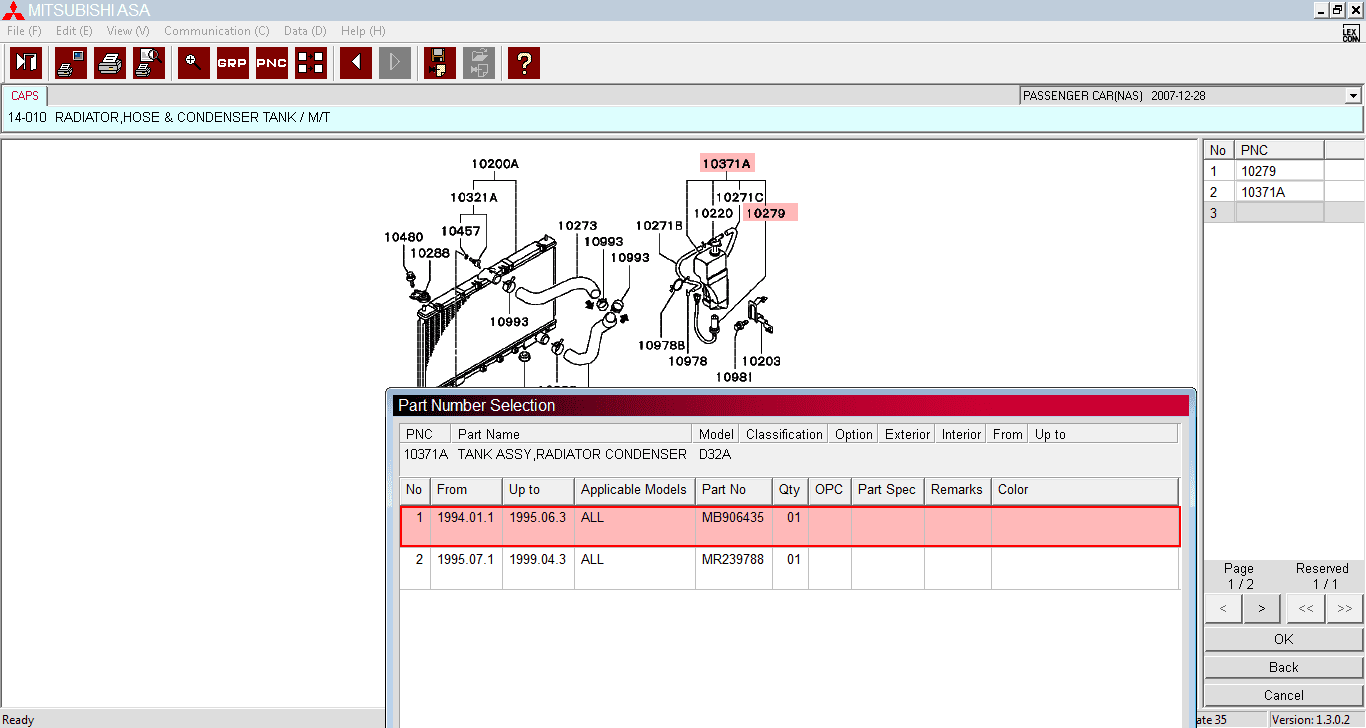Click 10480 label in the diagram
The width and height of the screenshot is (1366, 728).
coord(403,237)
